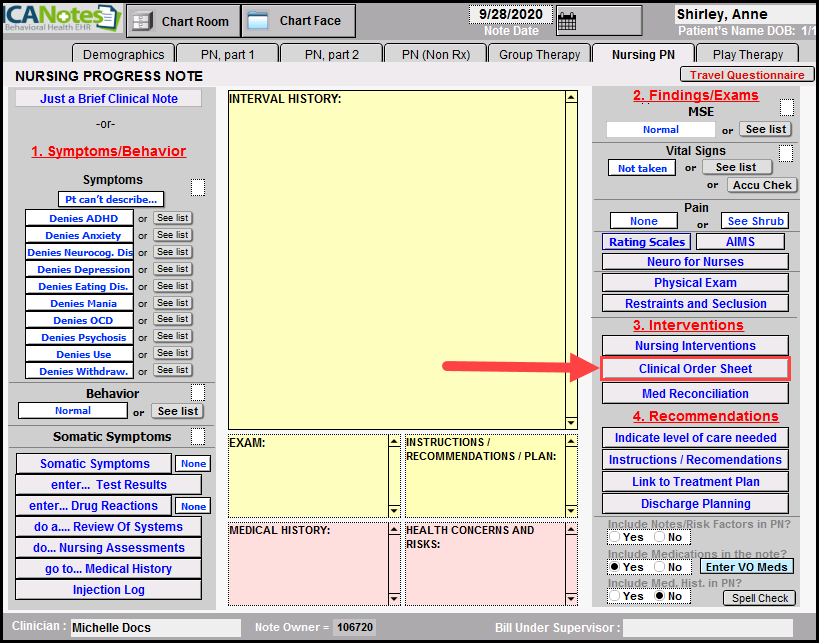The height and width of the screenshot is (643, 819).
Task: Tick the Behavior checkbox
Action: [198, 392]
